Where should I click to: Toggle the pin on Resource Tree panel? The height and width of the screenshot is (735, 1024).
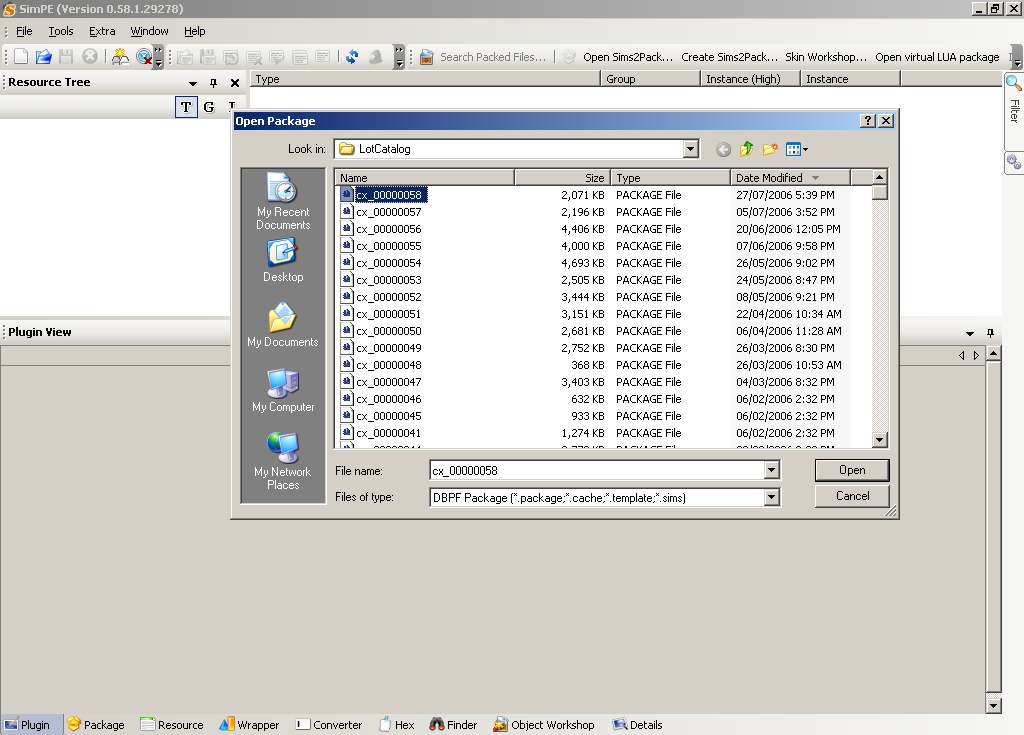[x=213, y=83]
